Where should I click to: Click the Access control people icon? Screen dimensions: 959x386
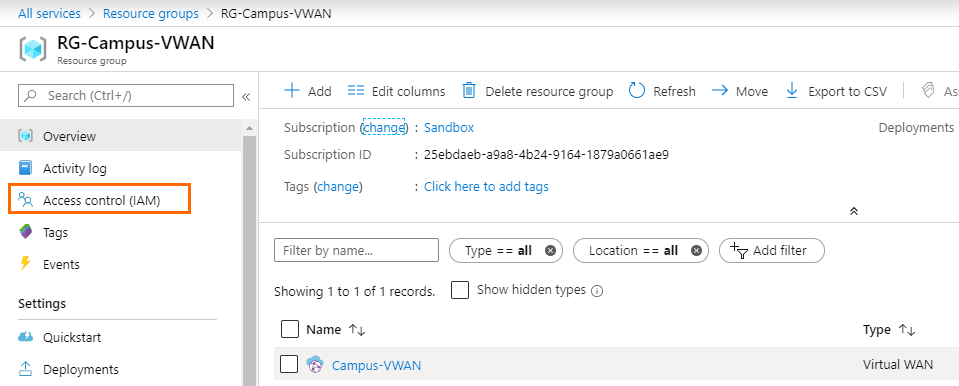click(x=26, y=200)
